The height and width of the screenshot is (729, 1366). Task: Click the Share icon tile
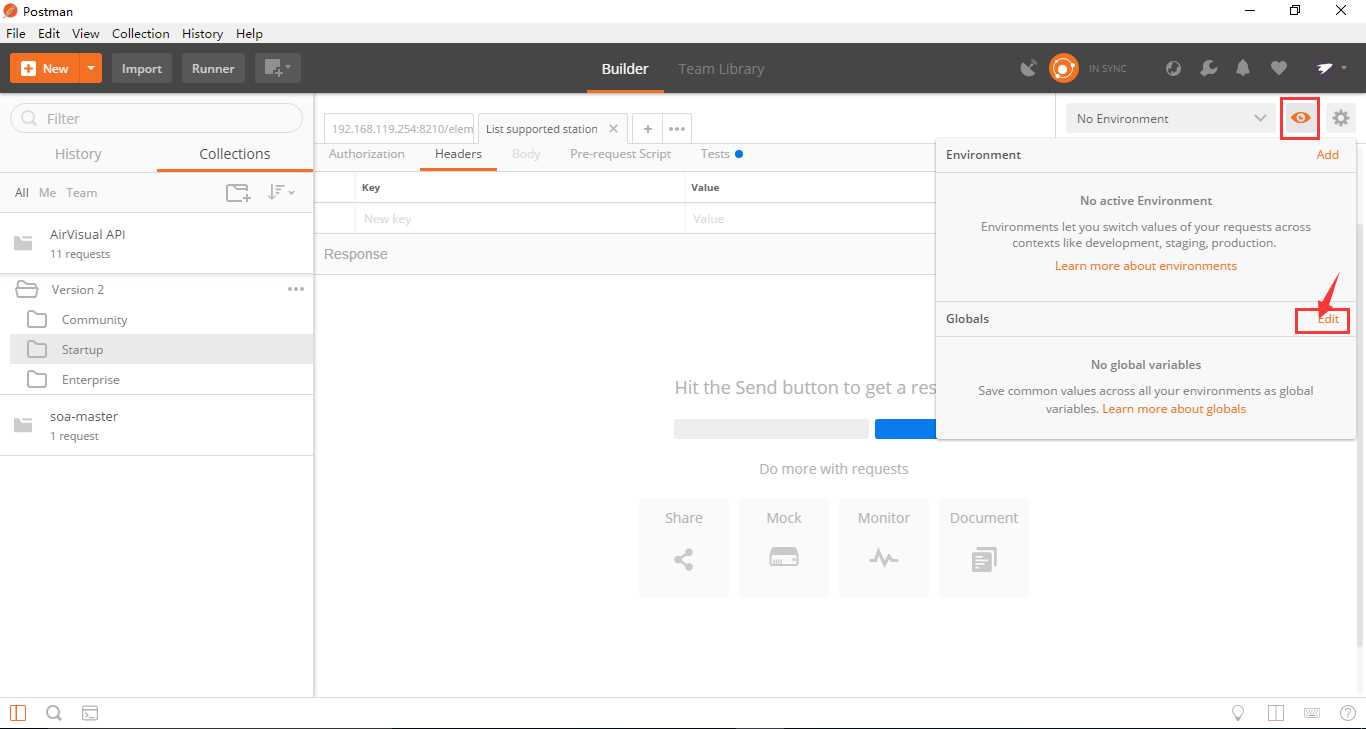[x=684, y=548]
